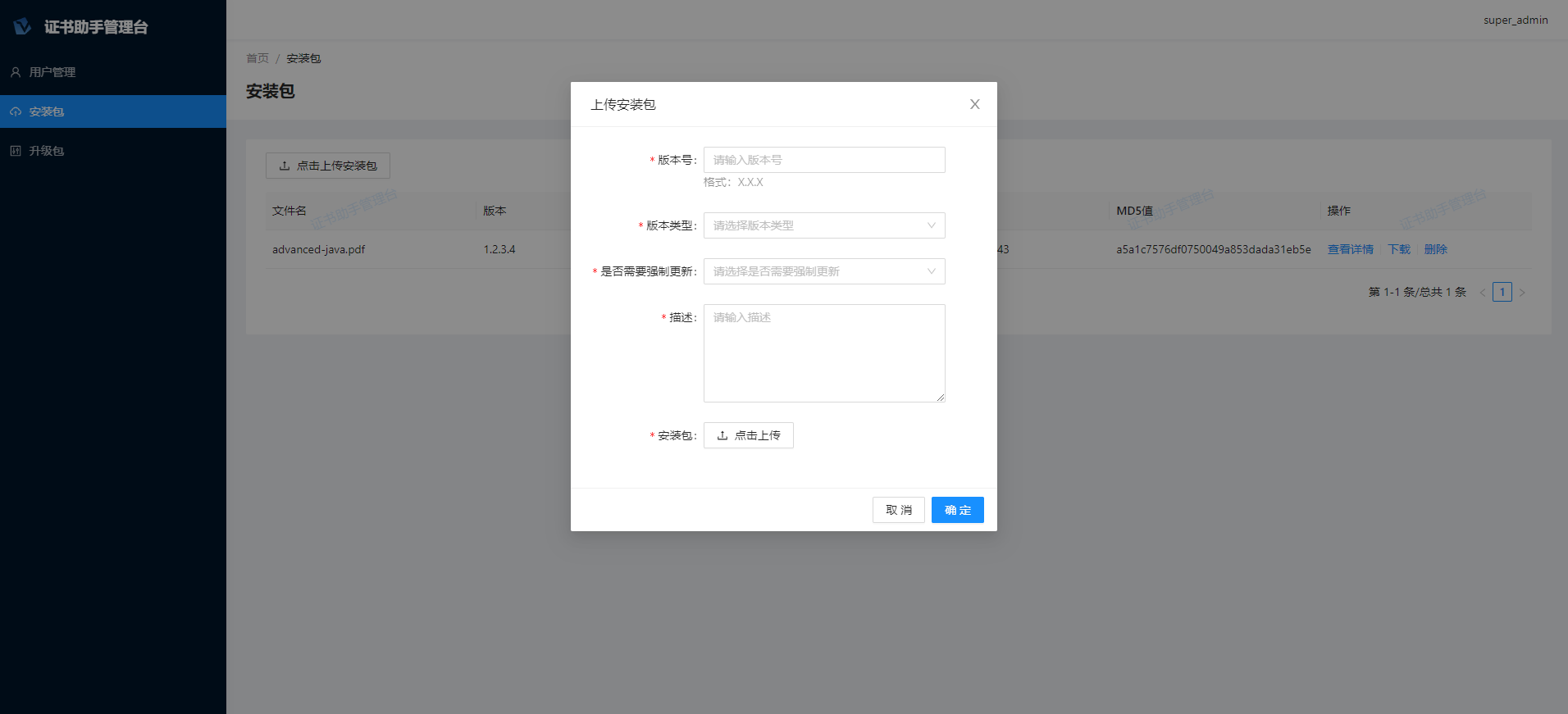Click the 取消 button
Viewport: 1568px width, 714px height.
tap(898, 510)
